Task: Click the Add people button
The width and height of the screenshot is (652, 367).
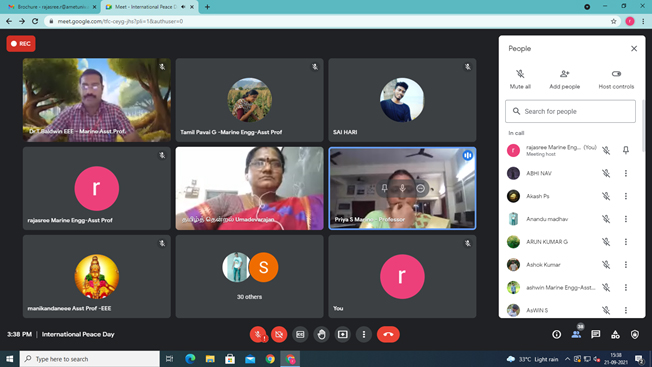Action: [564, 79]
